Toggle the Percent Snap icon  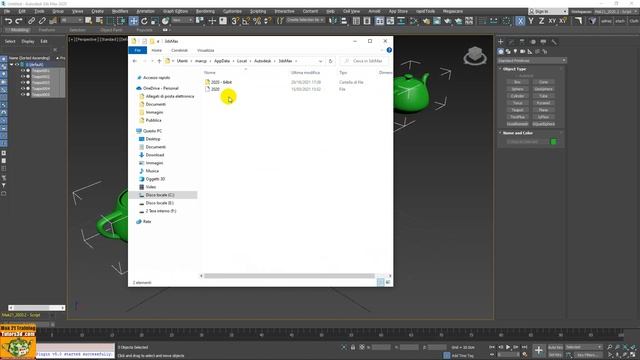pyautogui.click(x=257, y=21)
